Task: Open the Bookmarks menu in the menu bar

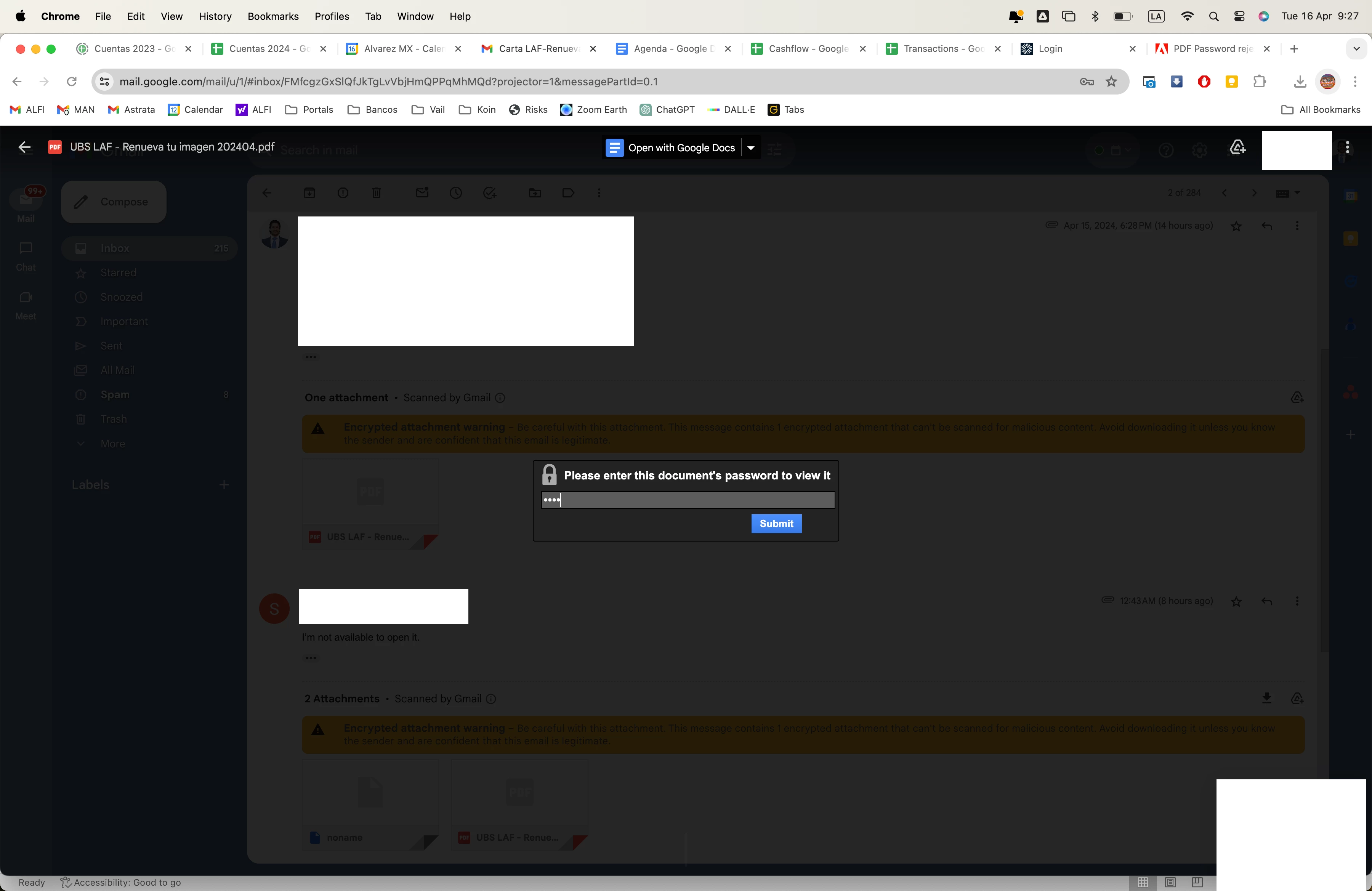Action: click(272, 16)
